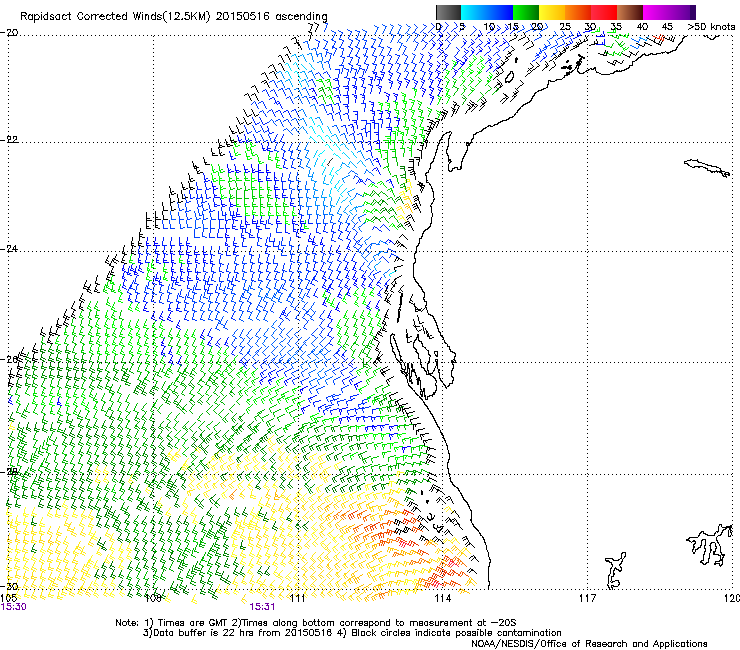Click the red 30-35 knots legend swatch
Viewport: 740px width, 650px height.
[x=604, y=12]
